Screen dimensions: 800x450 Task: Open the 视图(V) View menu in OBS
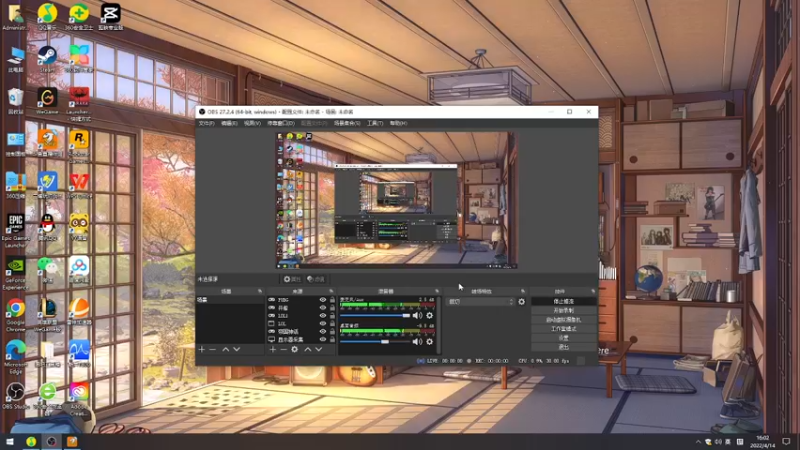(x=252, y=123)
